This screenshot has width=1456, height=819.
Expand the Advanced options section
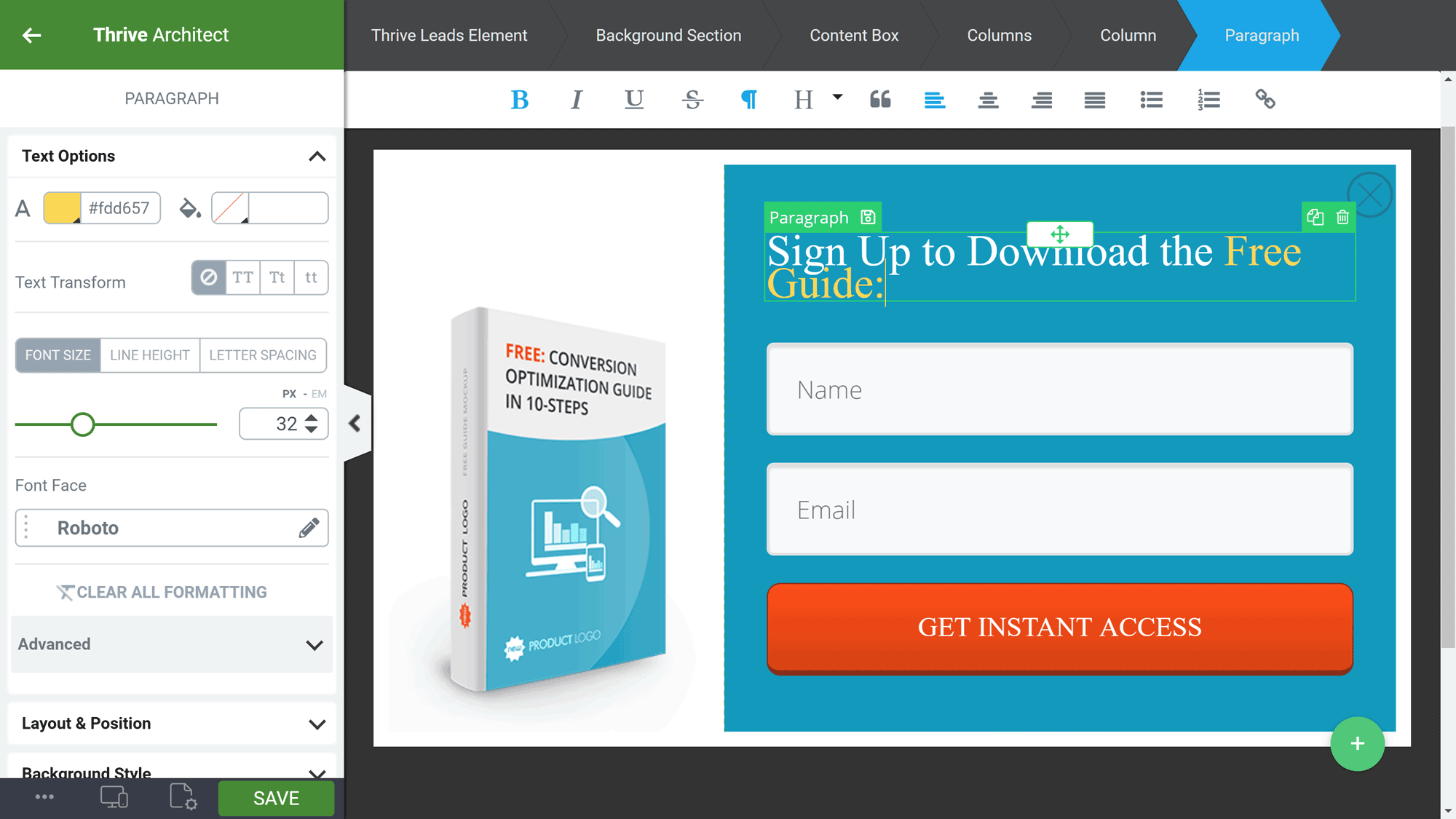(x=172, y=644)
